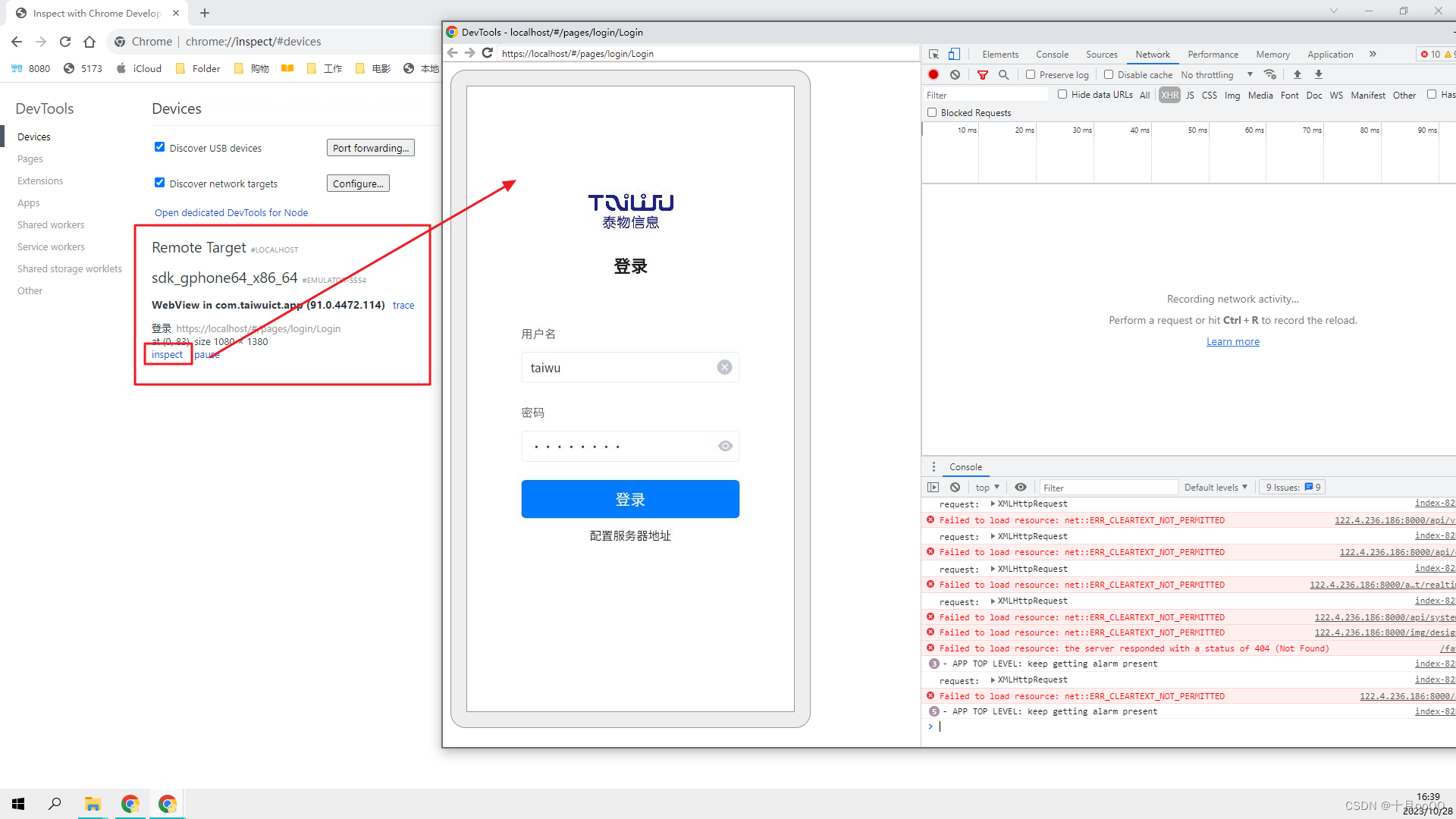Enable the Disable cache checkbox
Screen dimensions: 1456x819
tap(1108, 74)
